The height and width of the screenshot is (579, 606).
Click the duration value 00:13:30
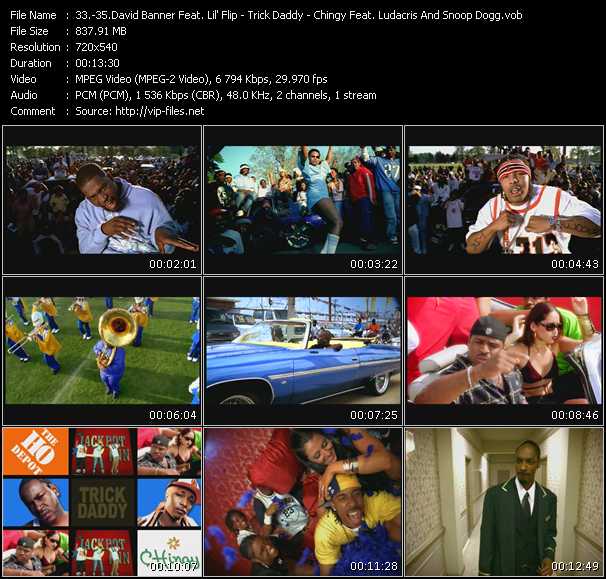click(97, 63)
